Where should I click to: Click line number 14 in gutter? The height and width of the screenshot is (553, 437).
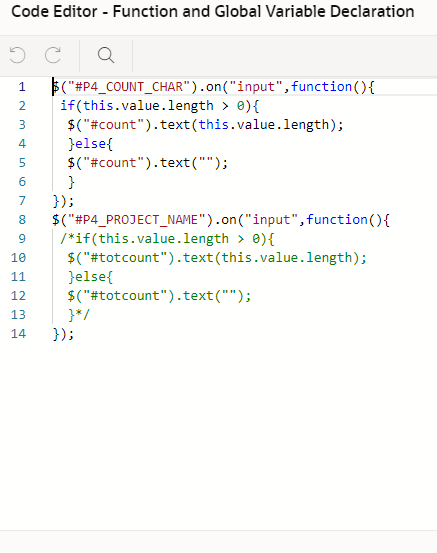tap(18, 334)
